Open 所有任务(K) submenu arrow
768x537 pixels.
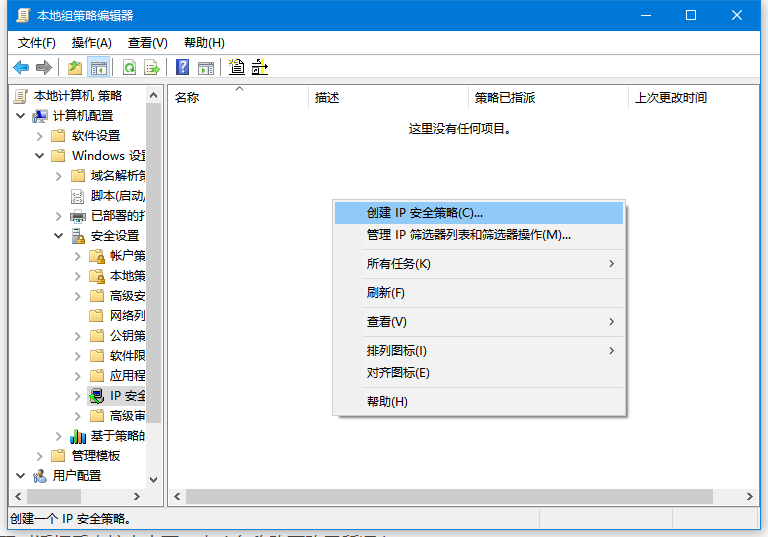(x=611, y=264)
